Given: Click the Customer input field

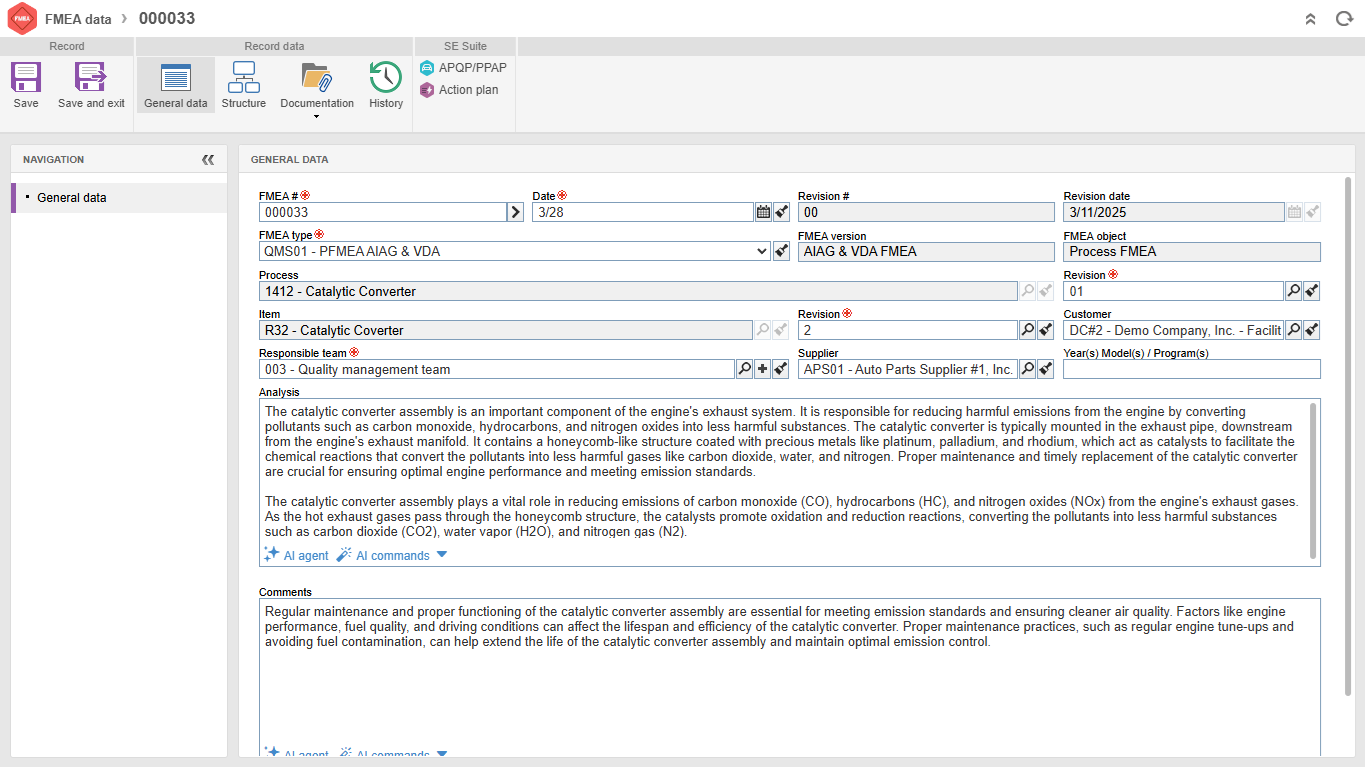Looking at the screenshot, I should pyautogui.click(x=1174, y=330).
